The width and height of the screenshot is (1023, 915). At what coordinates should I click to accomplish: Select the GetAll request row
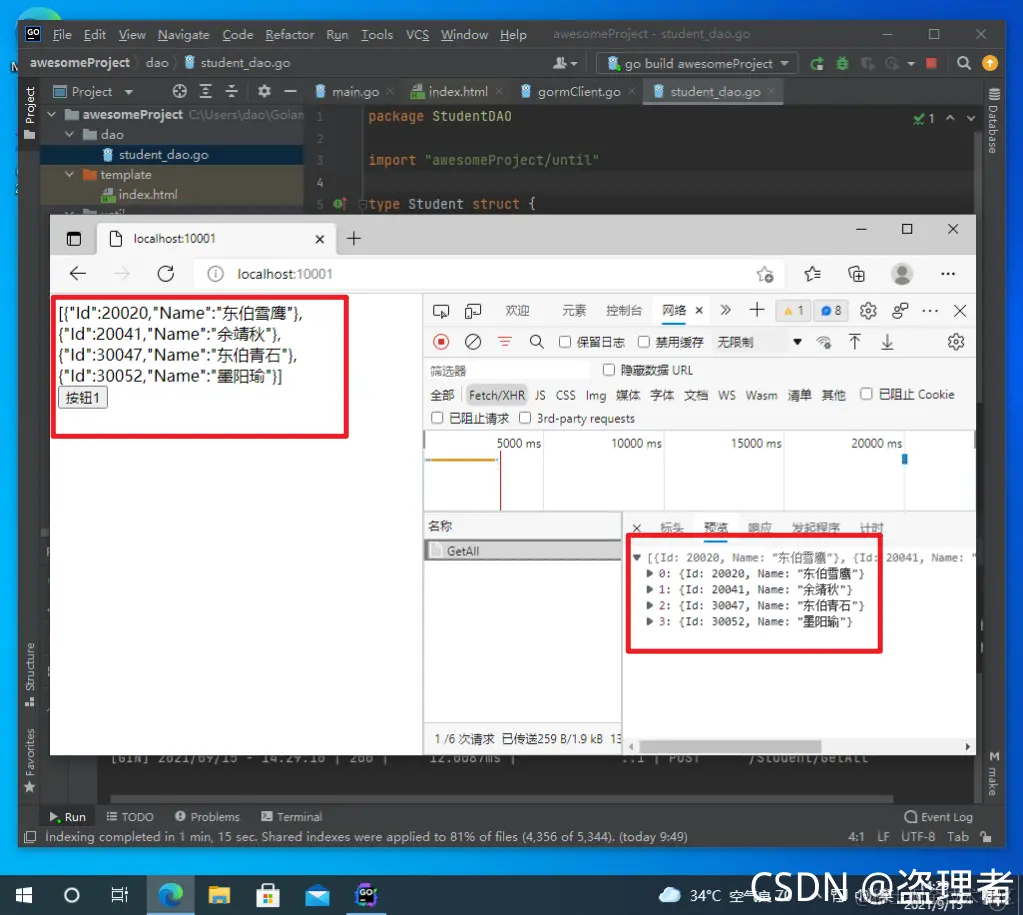coord(523,551)
